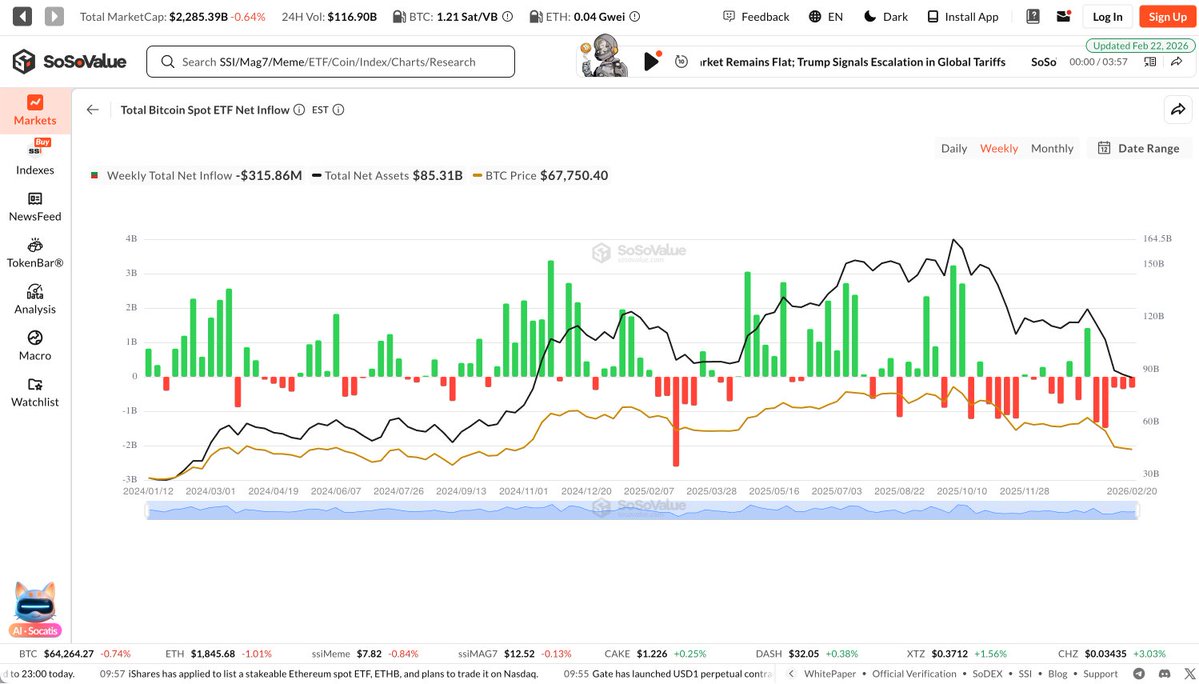Screen dimensions: 1199x684
Task: Open the Official Verification link
Action: [914, 673]
